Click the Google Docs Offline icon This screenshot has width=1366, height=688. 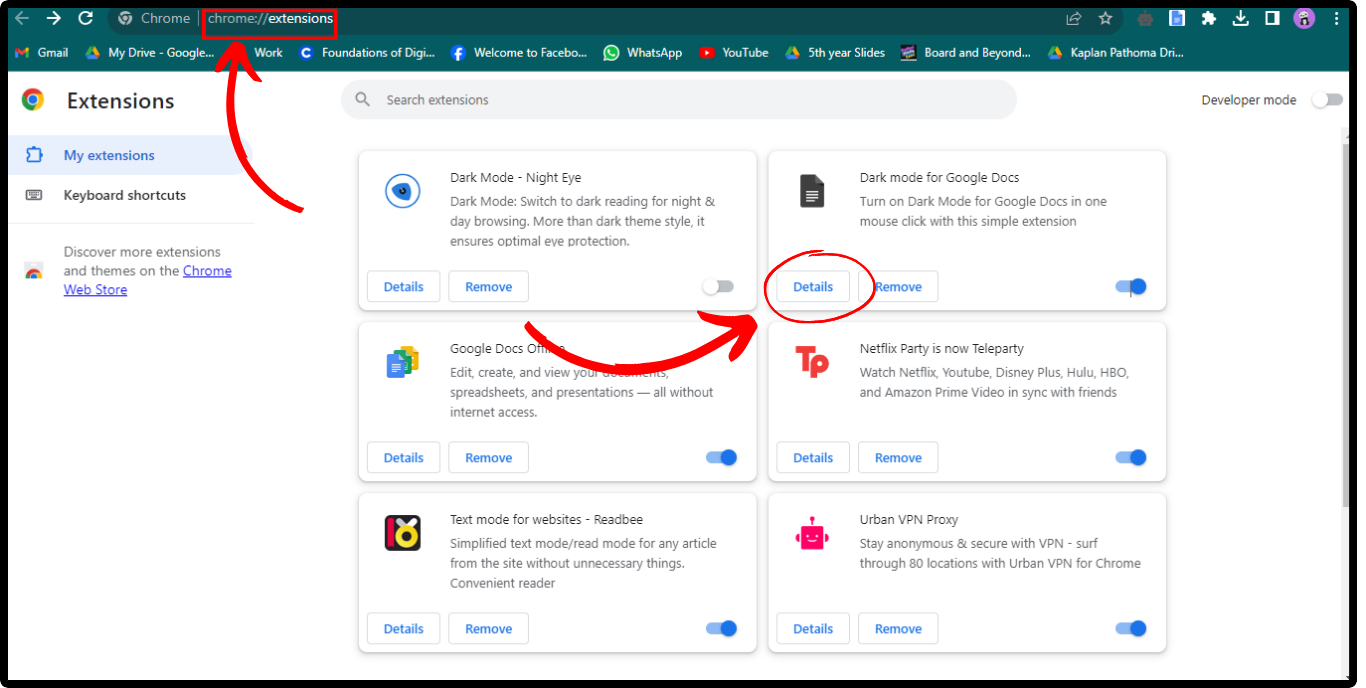pos(403,361)
